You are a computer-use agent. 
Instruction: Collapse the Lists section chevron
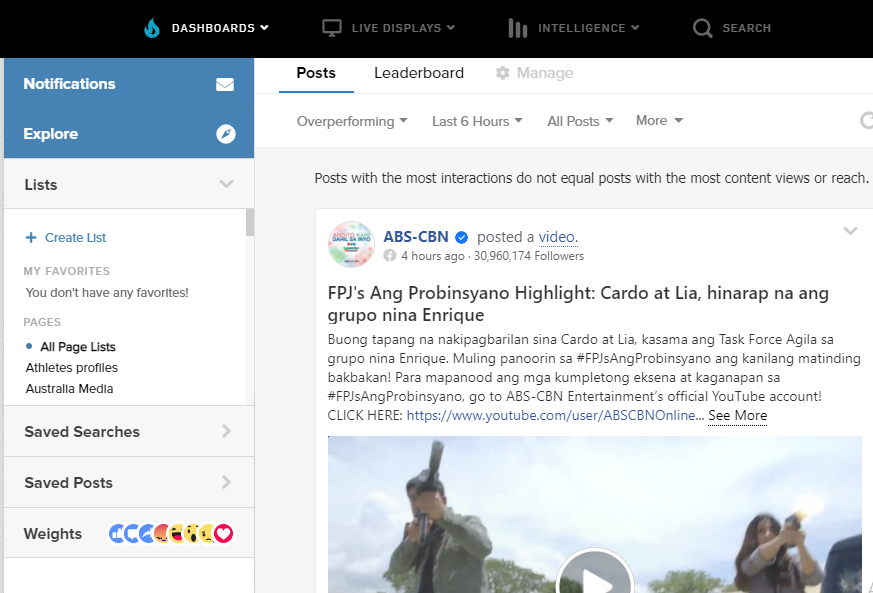[x=226, y=184]
